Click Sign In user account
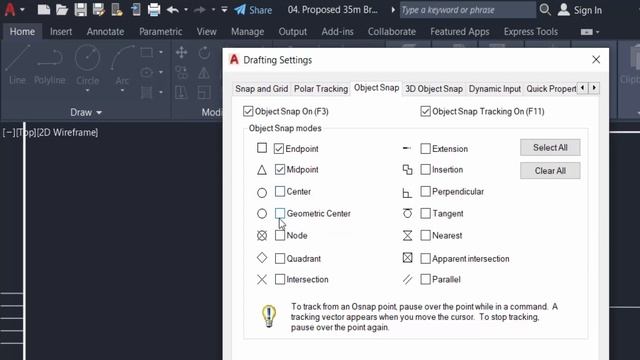Screen dimensions: 640x360 pyautogui.click(x=580, y=10)
